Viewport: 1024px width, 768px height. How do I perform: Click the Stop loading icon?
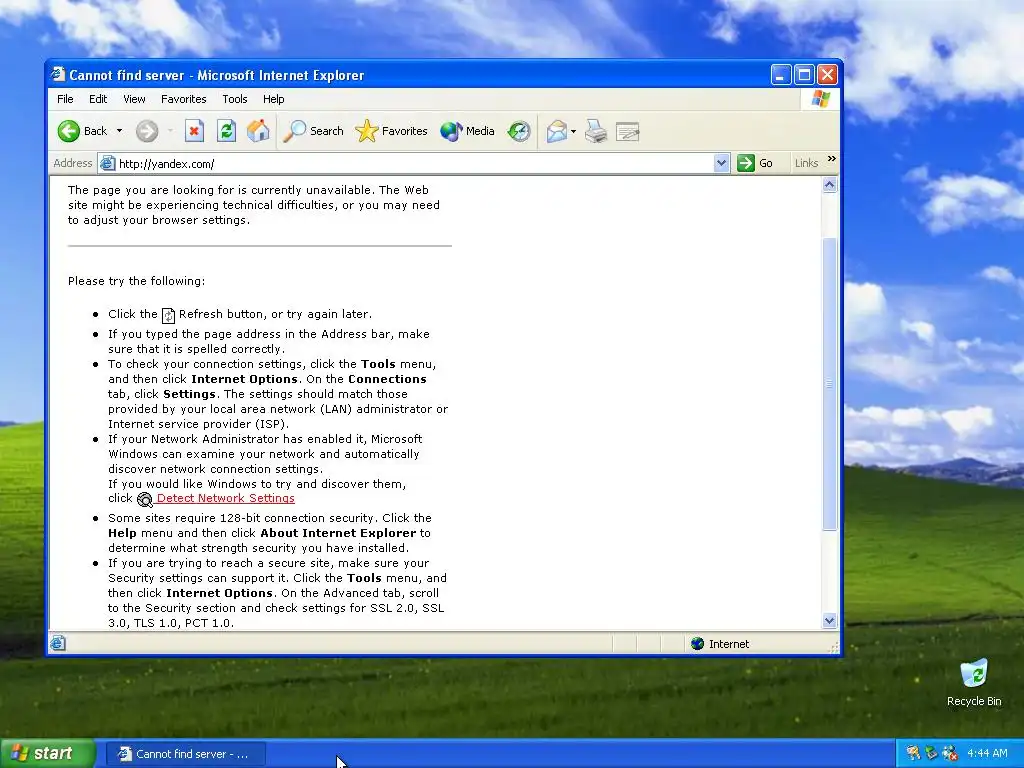pyautogui.click(x=194, y=131)
